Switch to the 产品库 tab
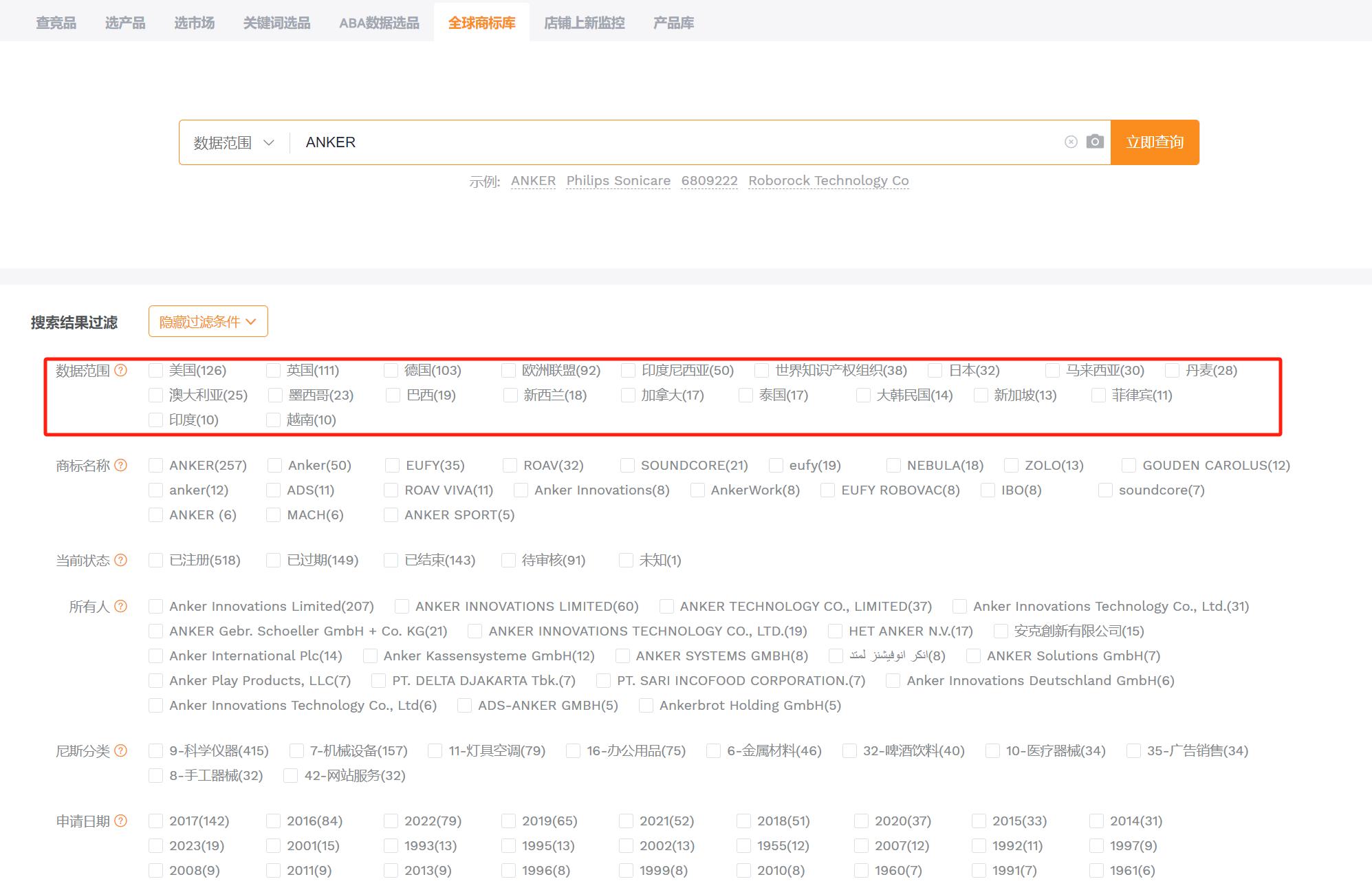This screenshot has height=888, width=1372. (x=673, y=23)
